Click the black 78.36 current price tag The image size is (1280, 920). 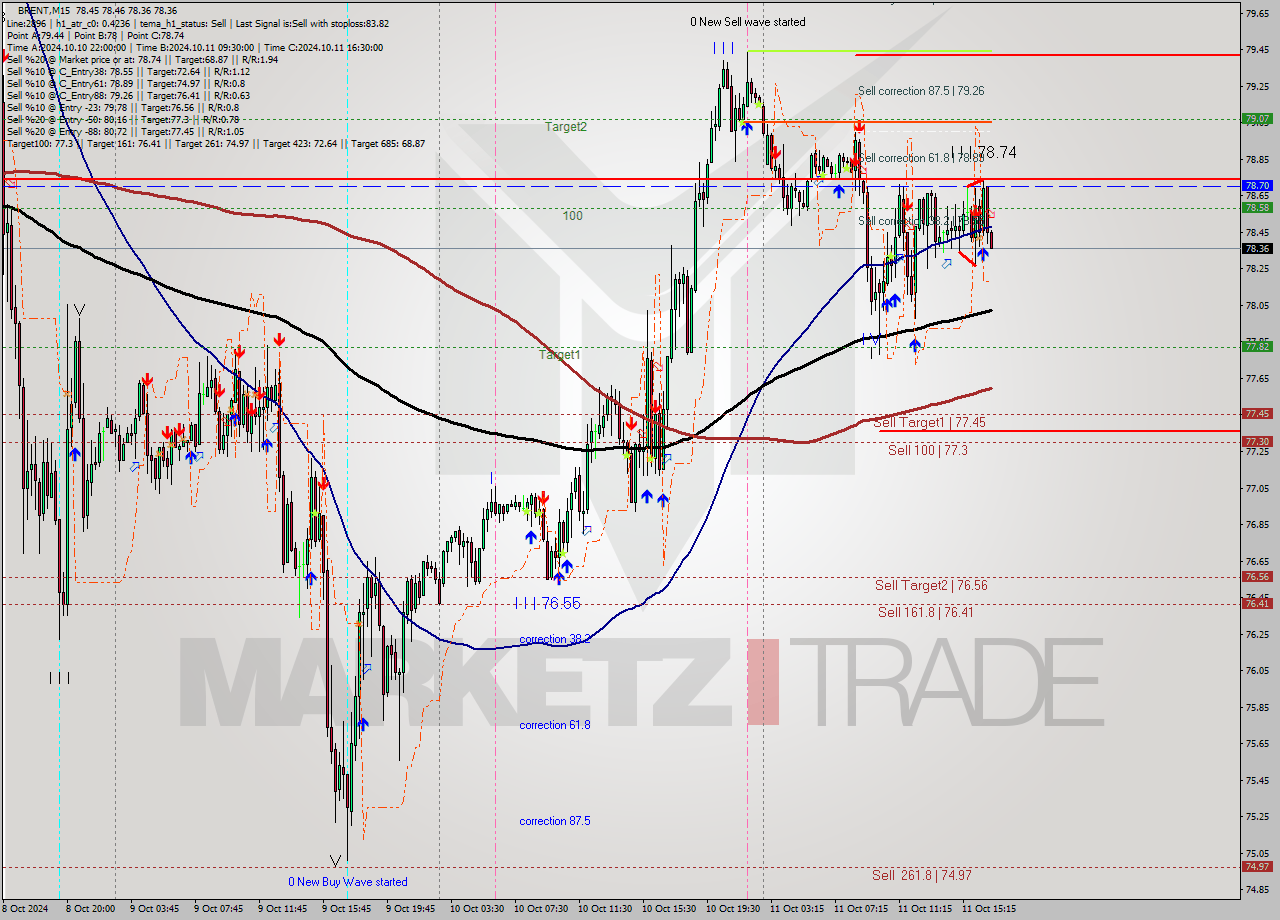1257,249
